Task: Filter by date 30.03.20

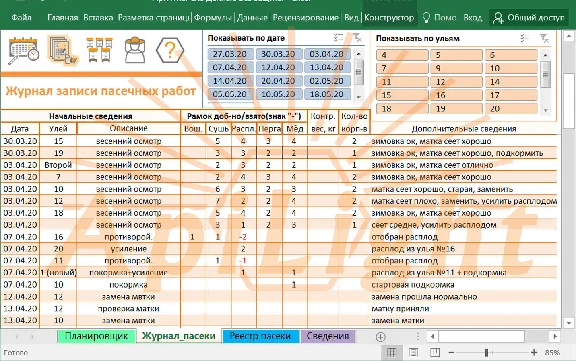Action: (278, 54)
